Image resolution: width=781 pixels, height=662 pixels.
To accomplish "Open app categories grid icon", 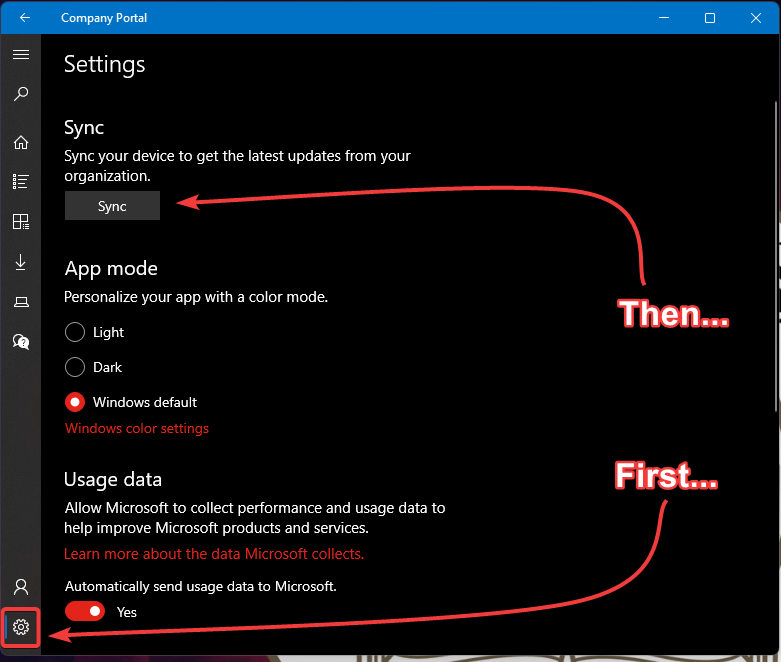I will pos(21,222).
